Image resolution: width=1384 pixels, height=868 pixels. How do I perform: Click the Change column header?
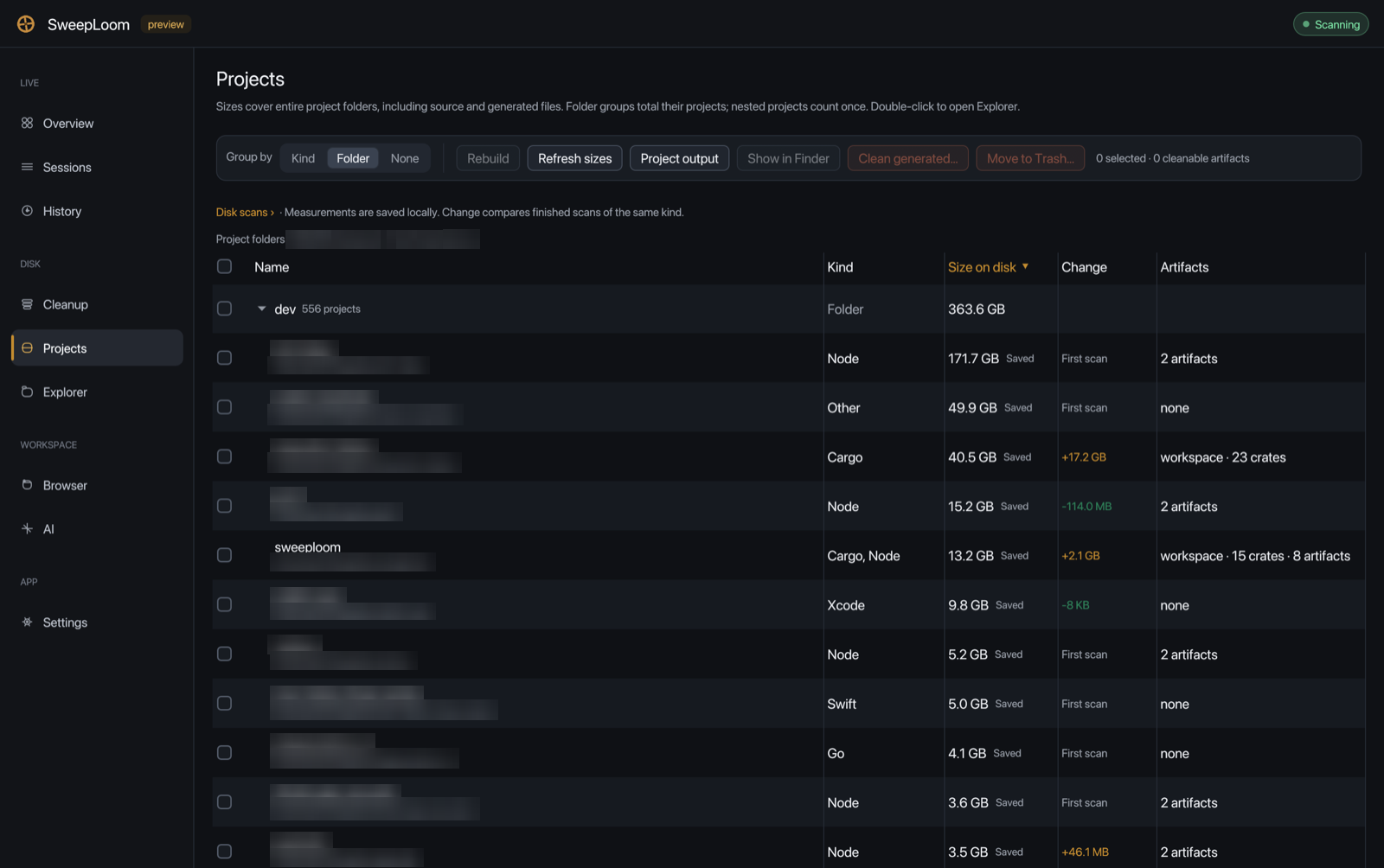click(x=1084, y=267)
